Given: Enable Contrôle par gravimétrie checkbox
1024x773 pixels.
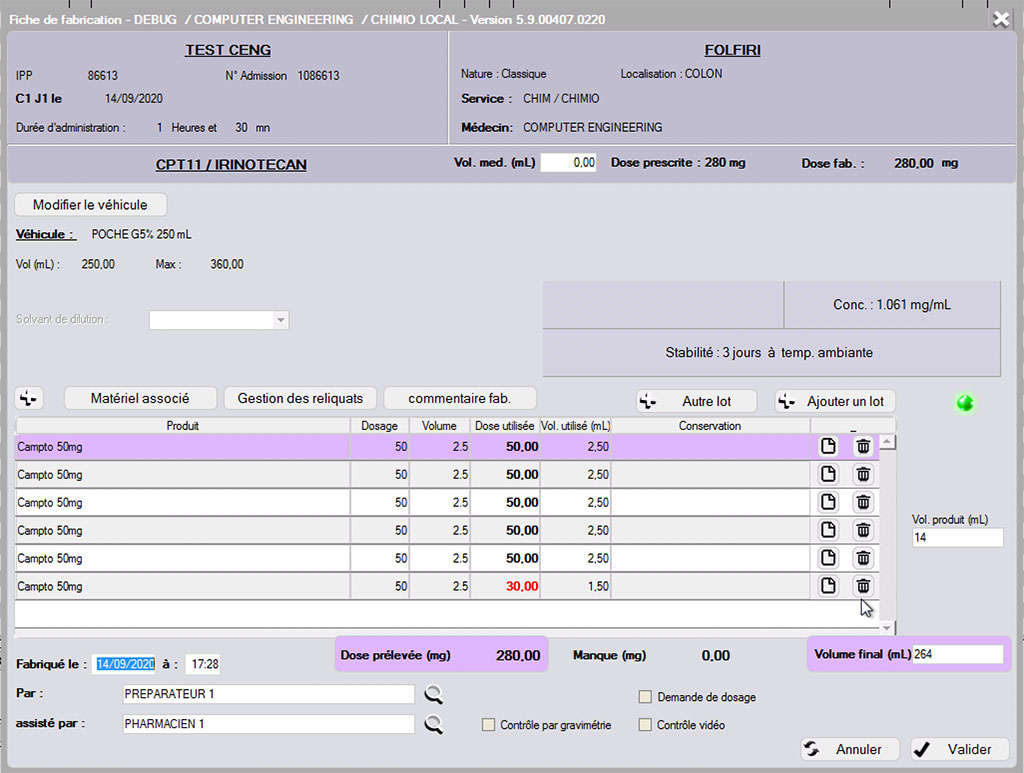Looking at the screenshot, I should coord(489,725).
